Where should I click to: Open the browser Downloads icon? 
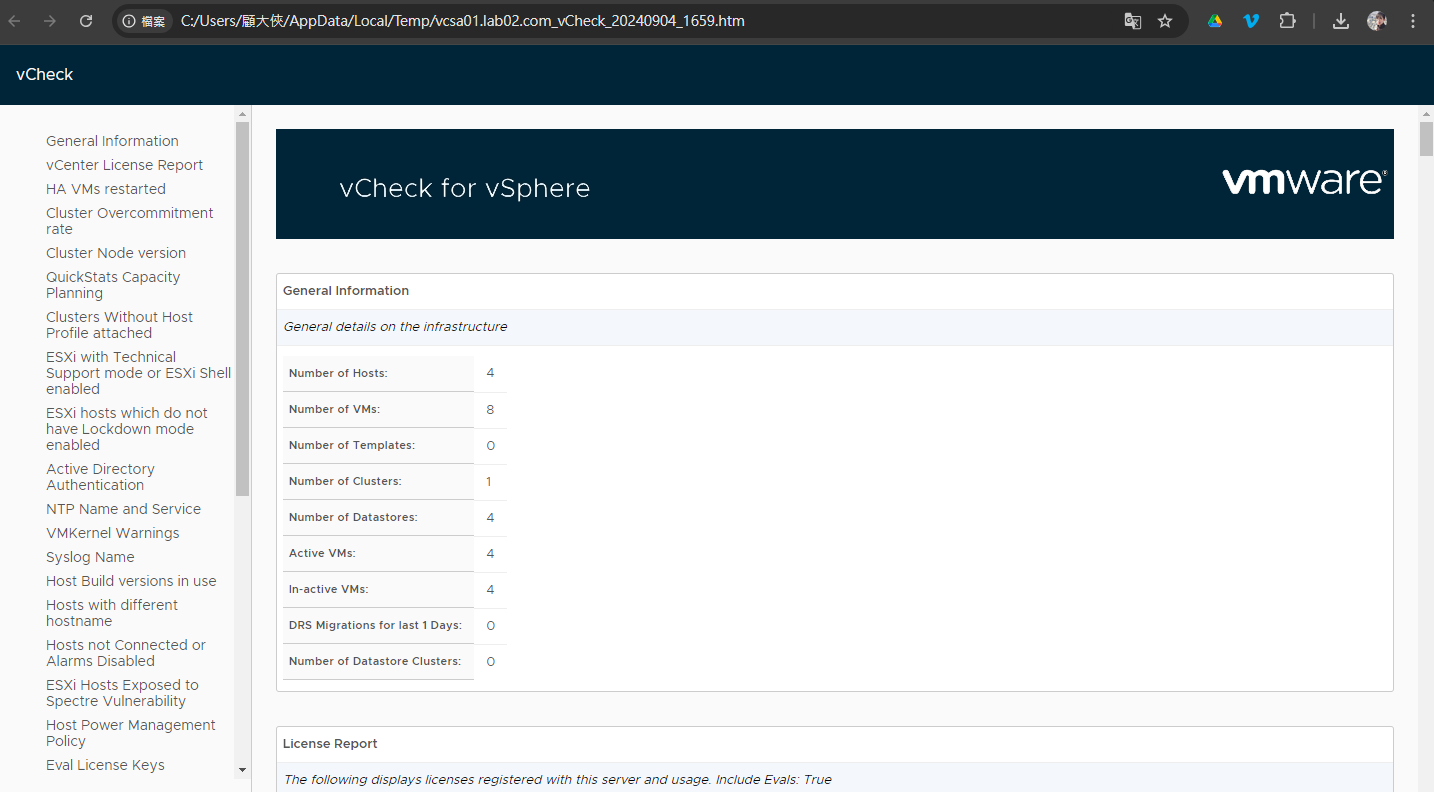(1341, 21)
